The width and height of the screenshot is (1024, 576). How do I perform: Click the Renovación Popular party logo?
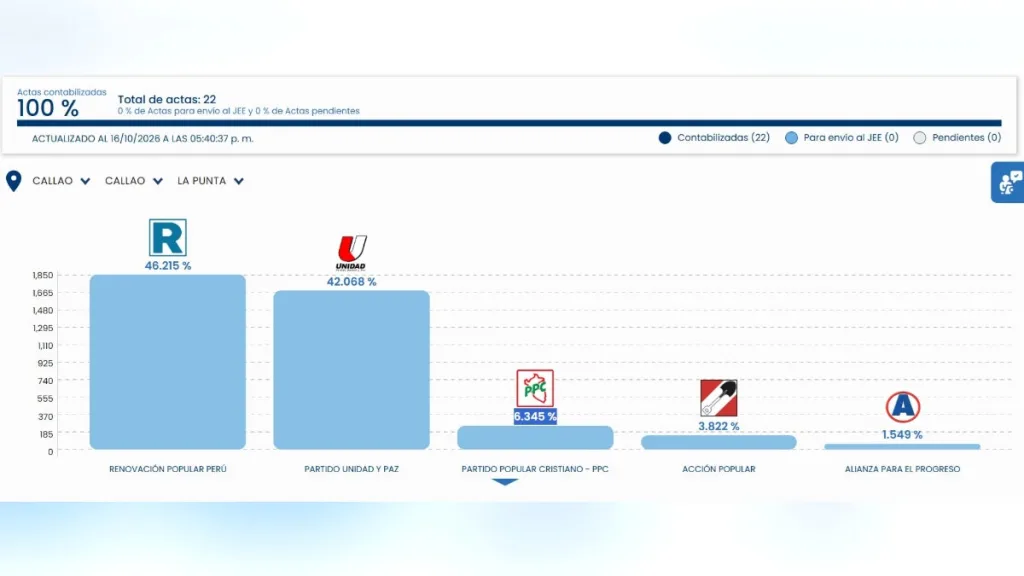[168, 238]
